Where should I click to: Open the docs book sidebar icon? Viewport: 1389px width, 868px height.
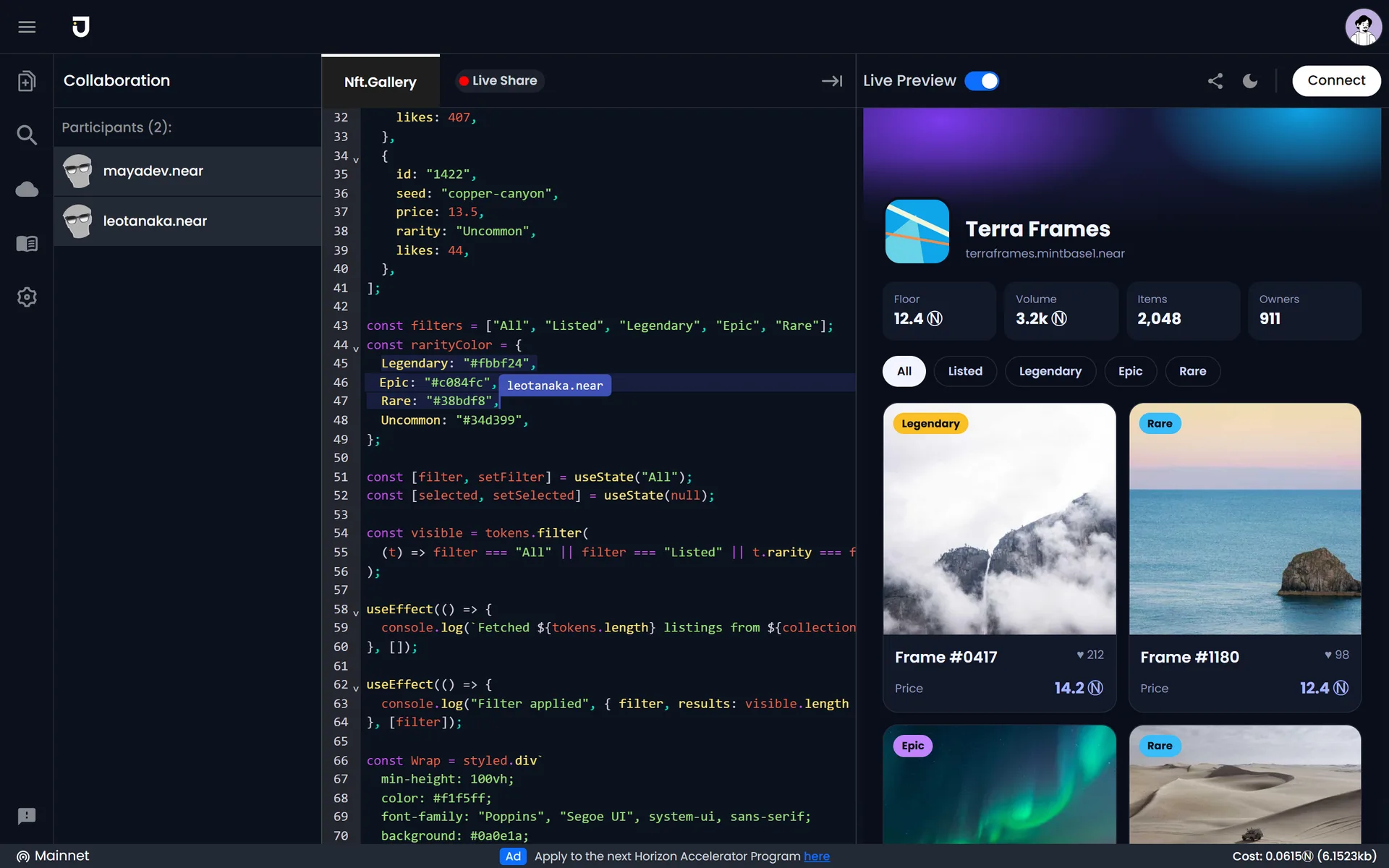tap(27, 243)
